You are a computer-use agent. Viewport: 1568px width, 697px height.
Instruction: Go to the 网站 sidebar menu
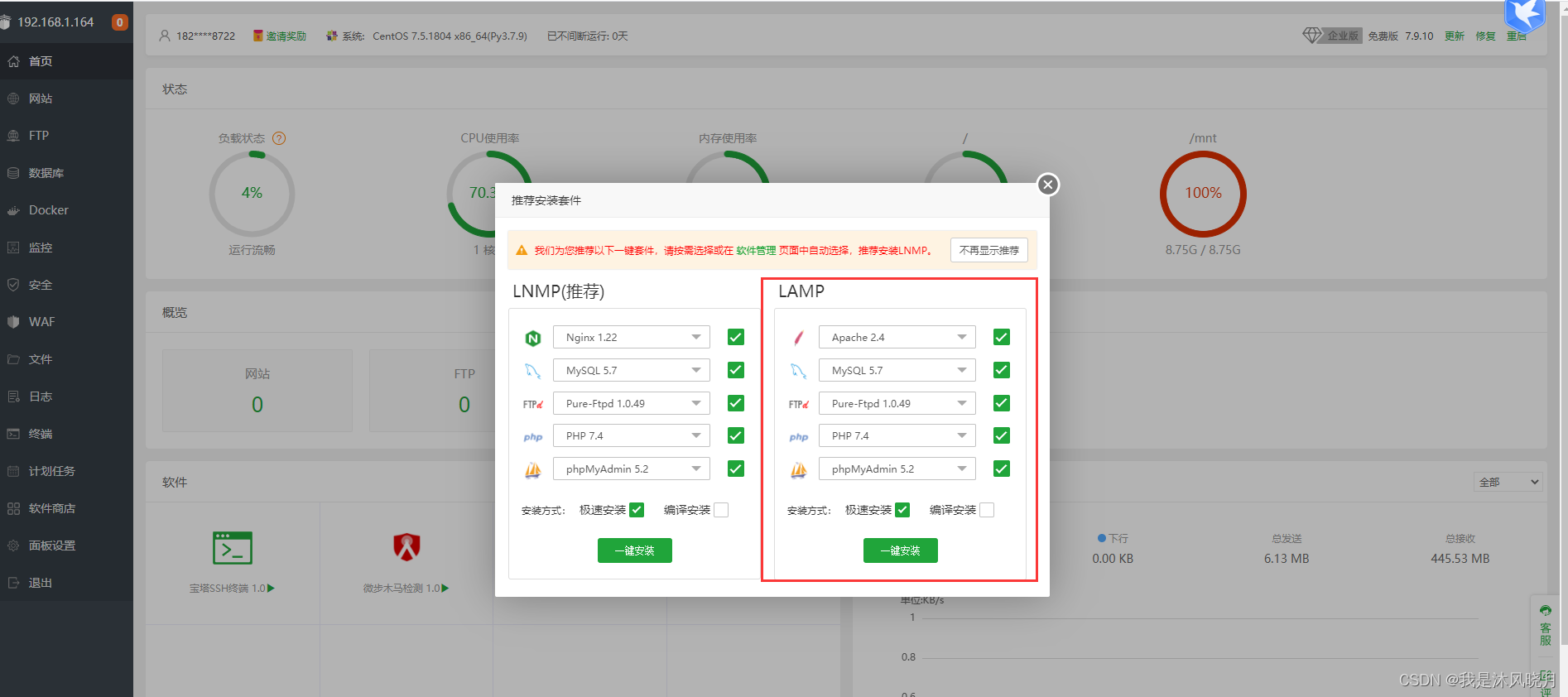(66, 99)
